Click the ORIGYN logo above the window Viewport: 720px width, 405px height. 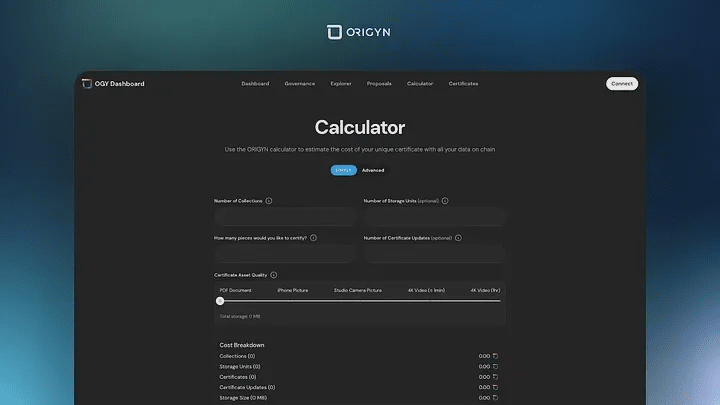(x=359, y=32)
